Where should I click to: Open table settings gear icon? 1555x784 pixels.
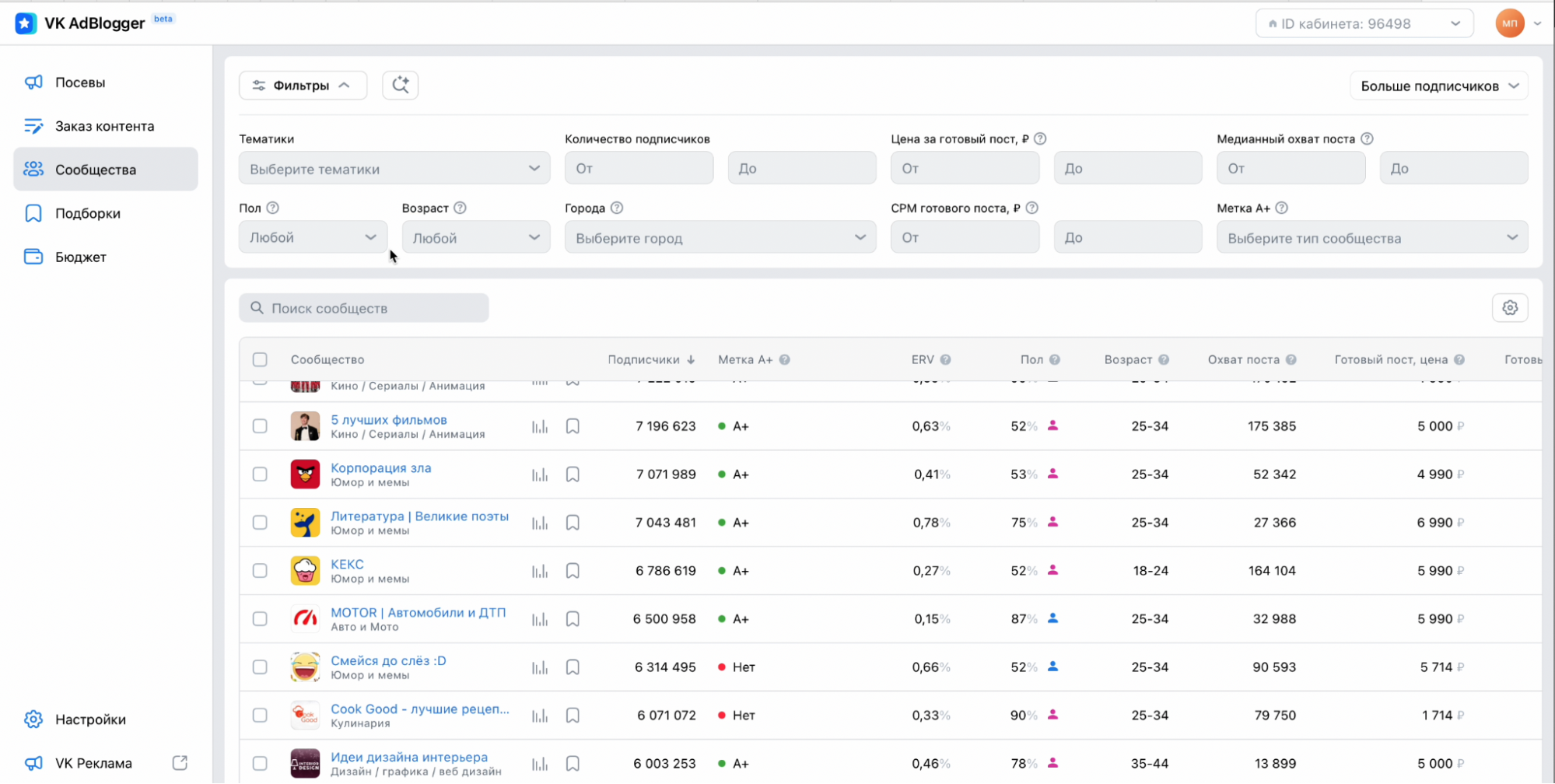1510,308
